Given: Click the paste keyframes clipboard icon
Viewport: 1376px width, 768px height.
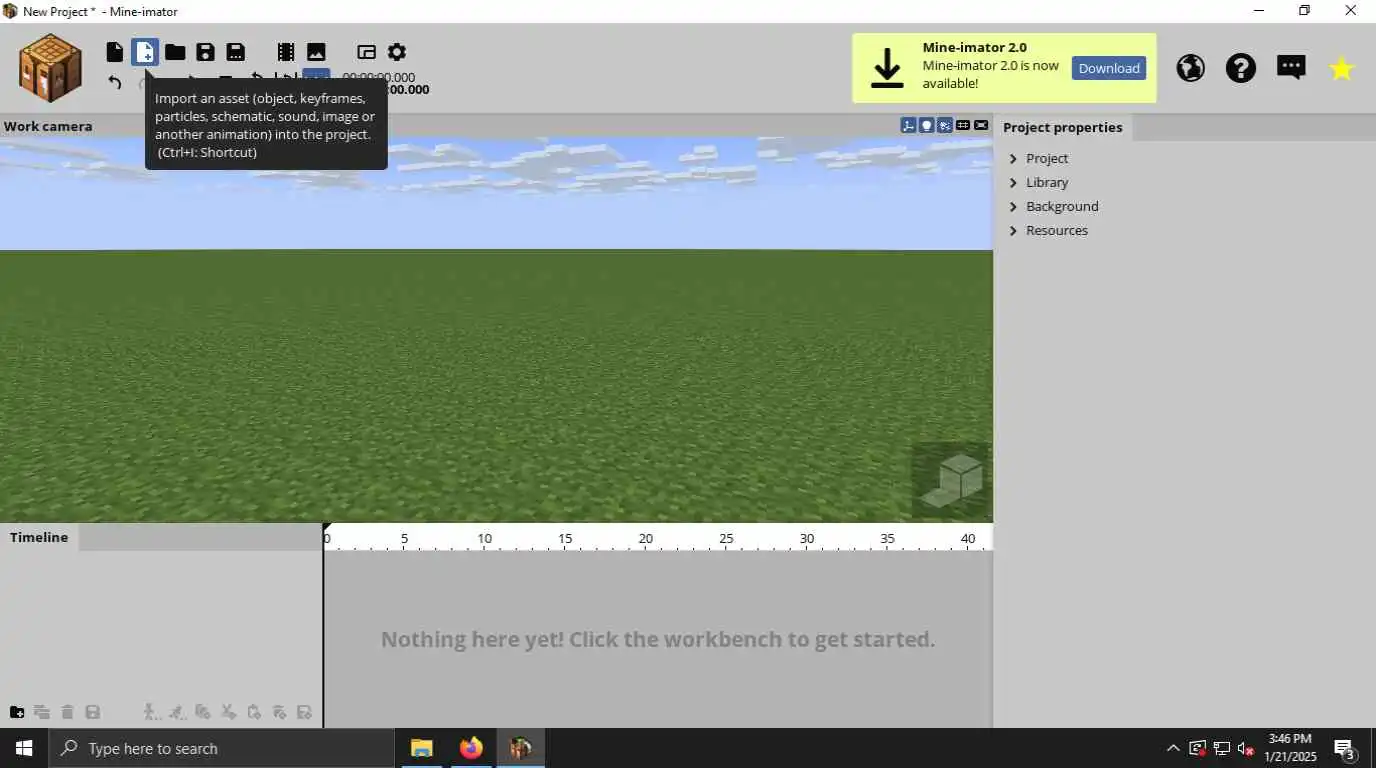Looking at the screenshot, I should [x=254, y=712].
